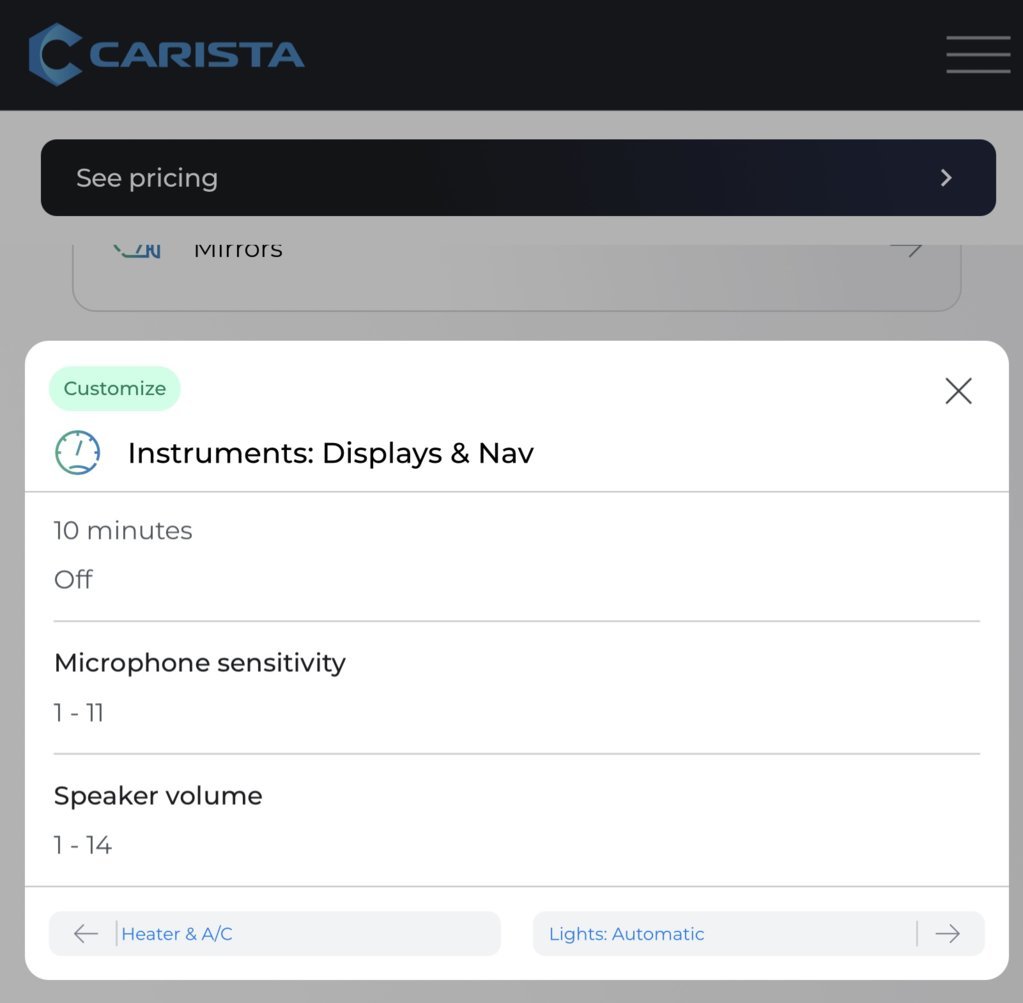Screen dimensions: 1023x1003
Task: Expand the See pricing chevron
Action: click(946, 177)
